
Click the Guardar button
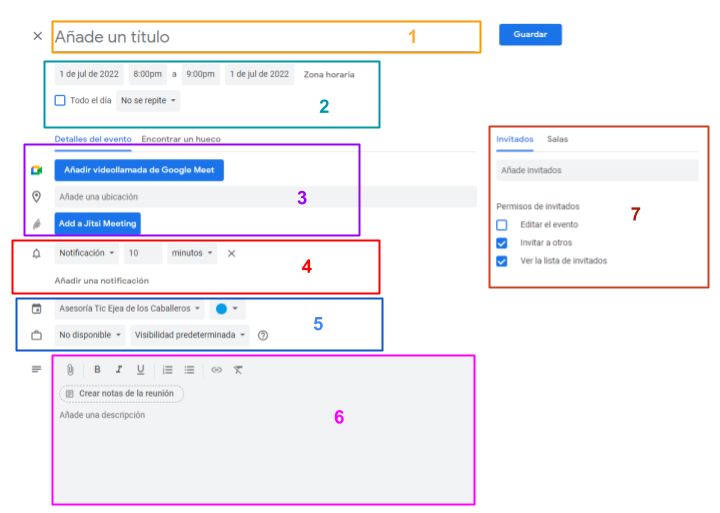[530, 34]
